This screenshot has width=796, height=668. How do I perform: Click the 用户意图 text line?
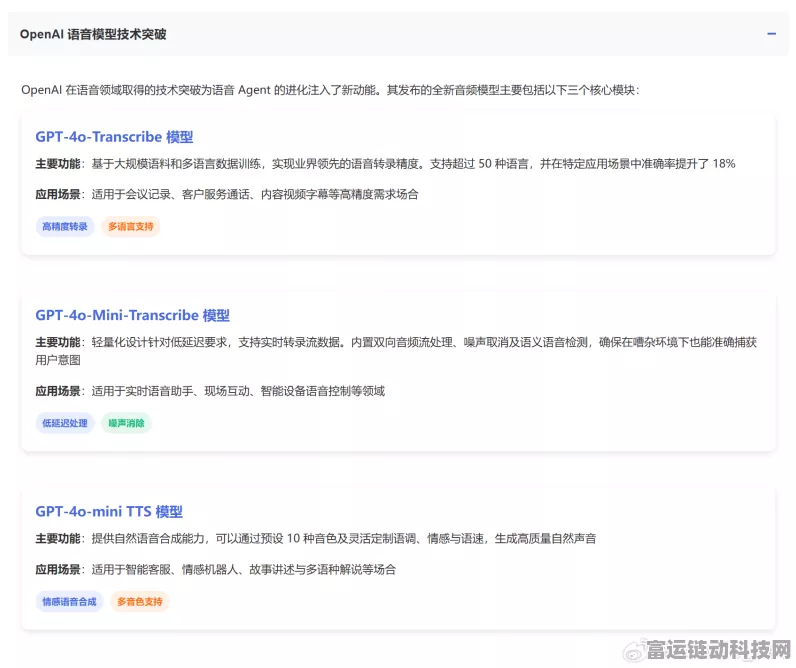point(58,360)
